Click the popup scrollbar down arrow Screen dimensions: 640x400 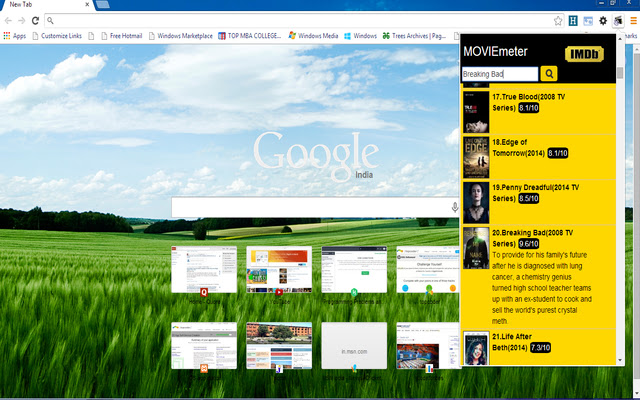[x=620, y=360]
